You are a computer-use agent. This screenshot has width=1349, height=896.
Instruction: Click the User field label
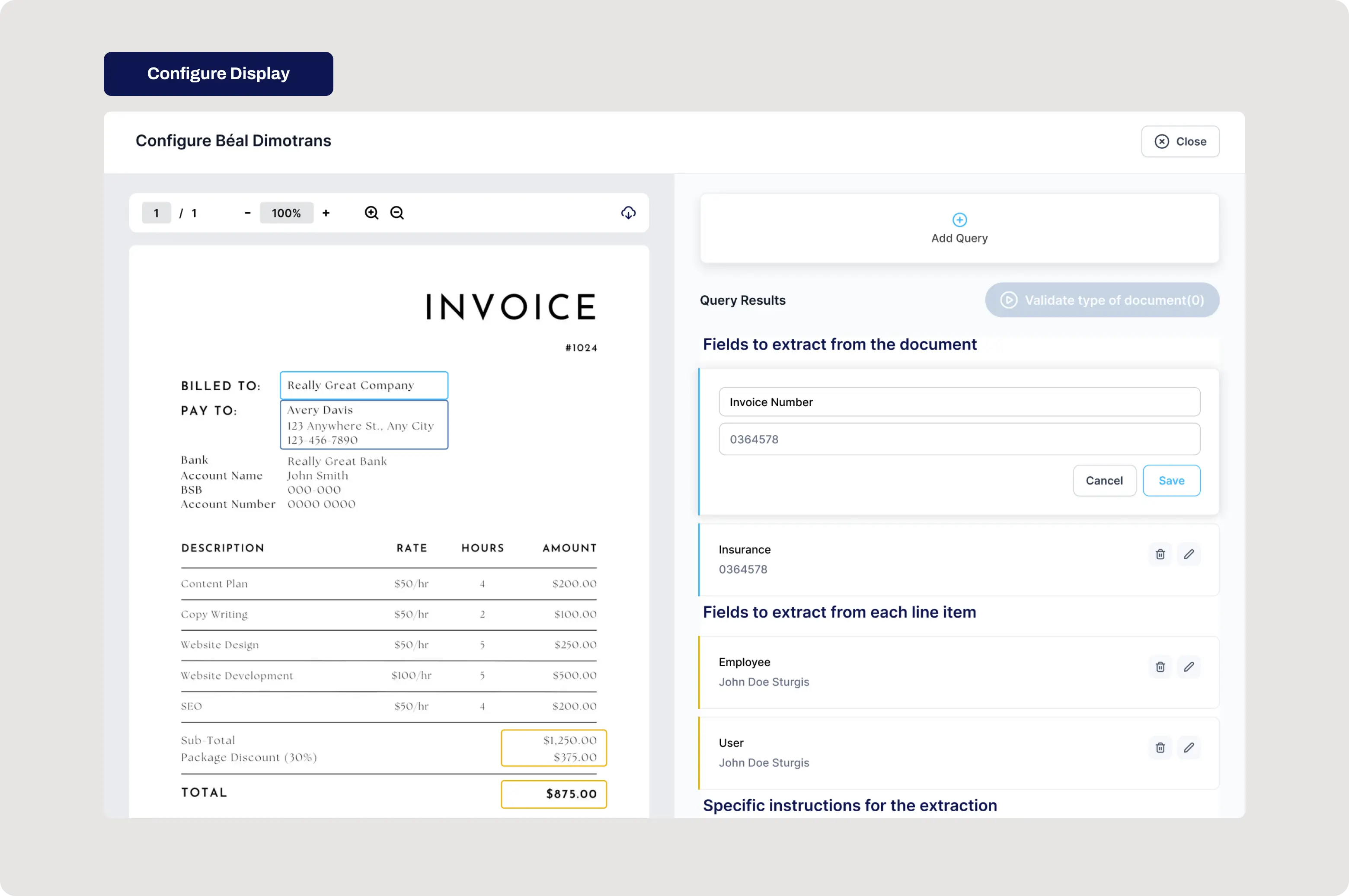click(731, 743)
